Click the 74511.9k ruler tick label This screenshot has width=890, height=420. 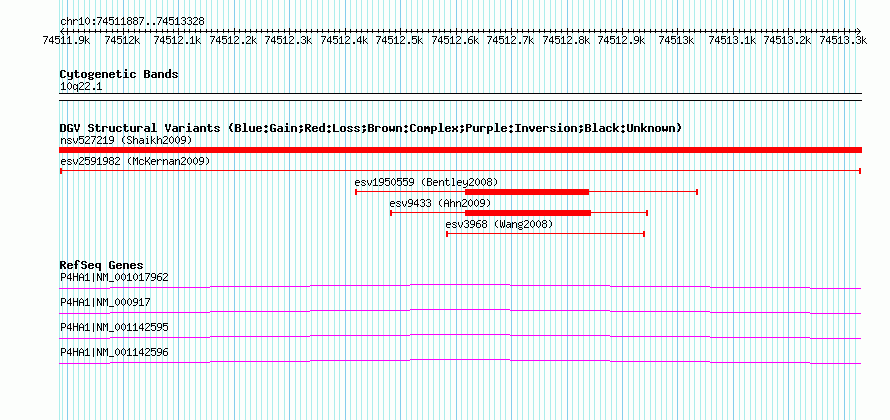(68, 40)
